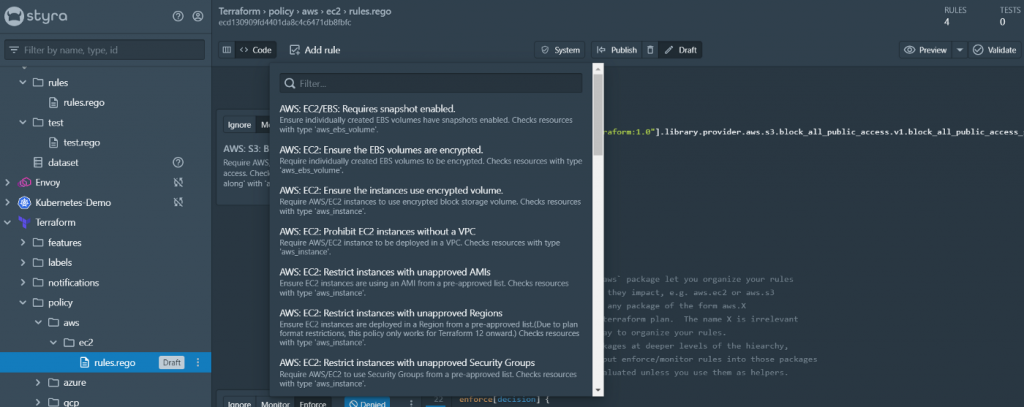Open the Preview dropdown arrow
Screen dimensions: 1024x407
(959, 50)
